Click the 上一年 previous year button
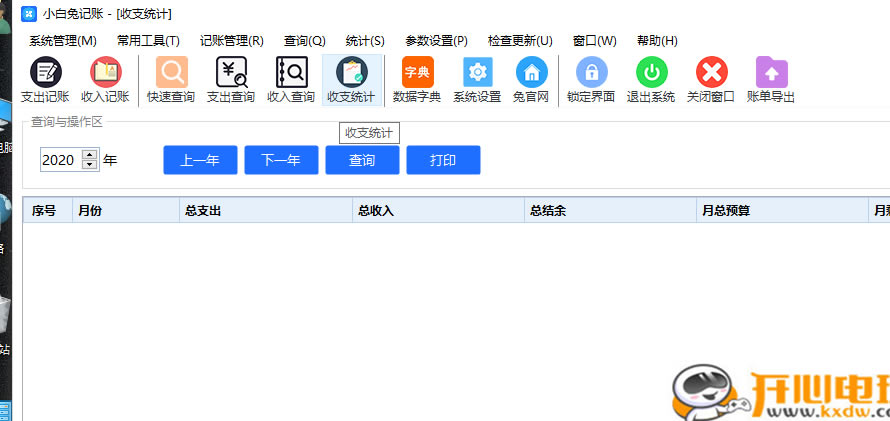 click(200, 160)
